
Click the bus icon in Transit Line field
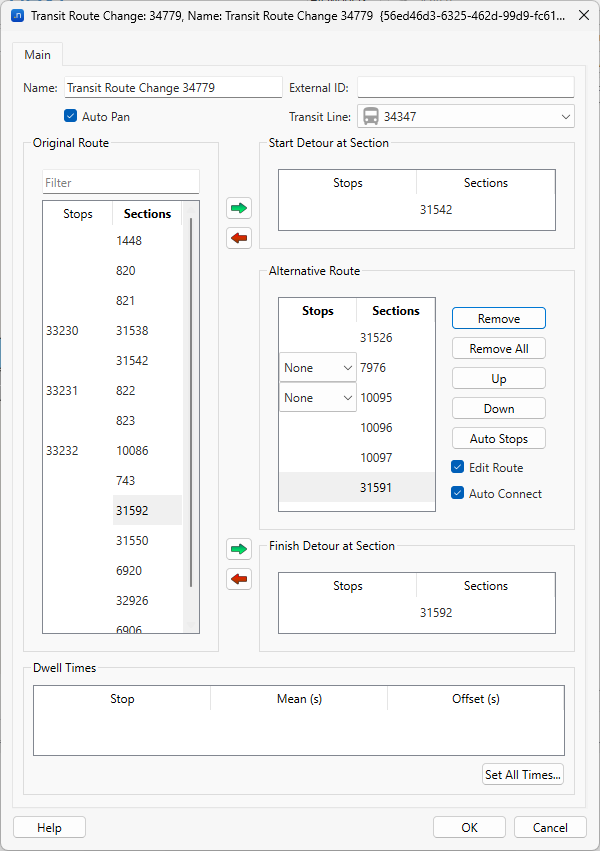tap(371, 117)
